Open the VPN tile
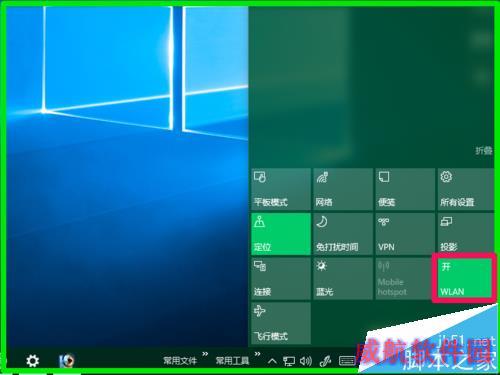 tap(405, 234)
